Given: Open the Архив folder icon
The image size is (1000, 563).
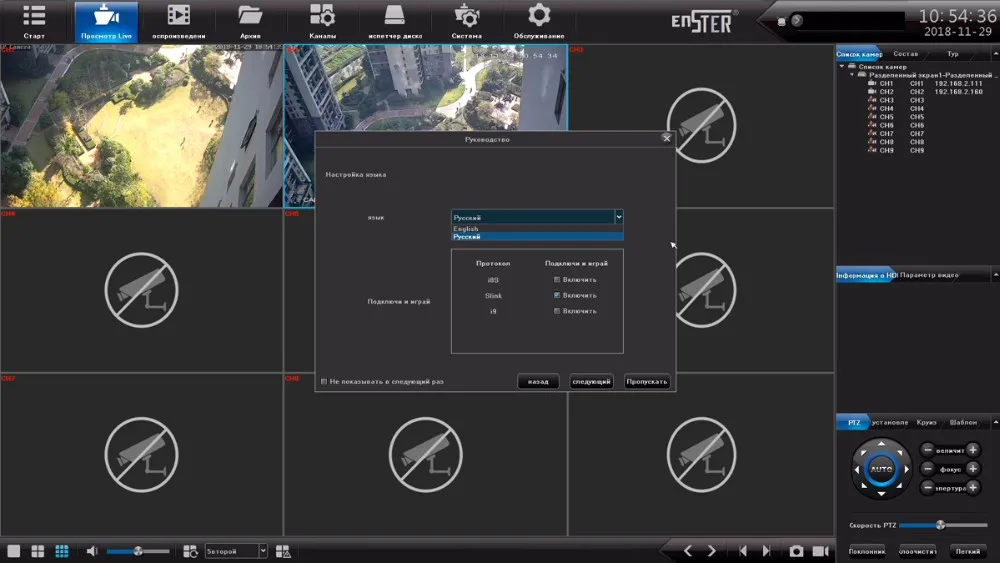Looking at the screenshot, I should [250, 22].
